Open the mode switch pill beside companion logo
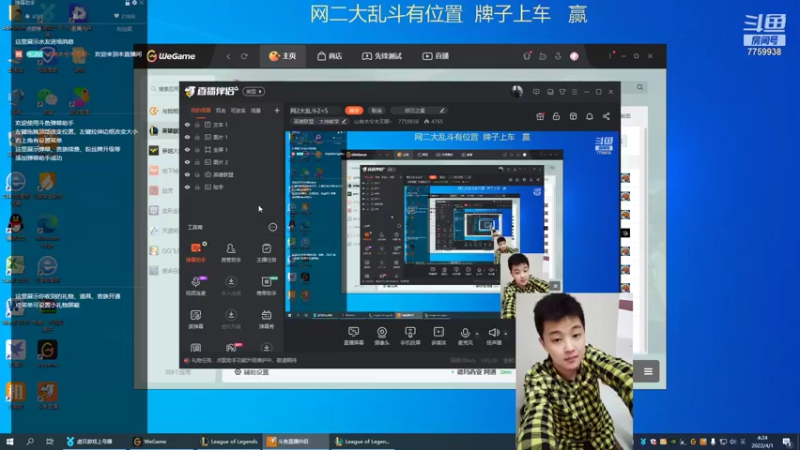Screen dimensions: 800x450 (x=254, y=91)
